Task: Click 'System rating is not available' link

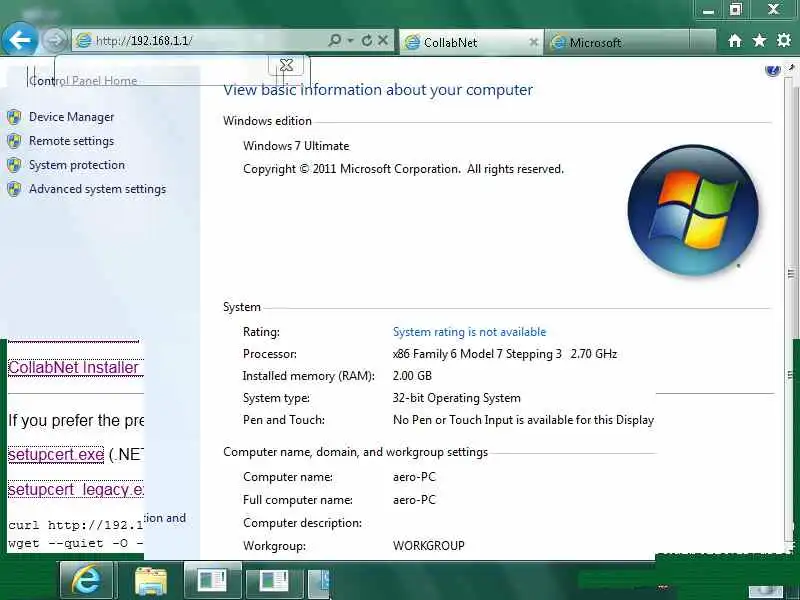Action: (469, 332)
